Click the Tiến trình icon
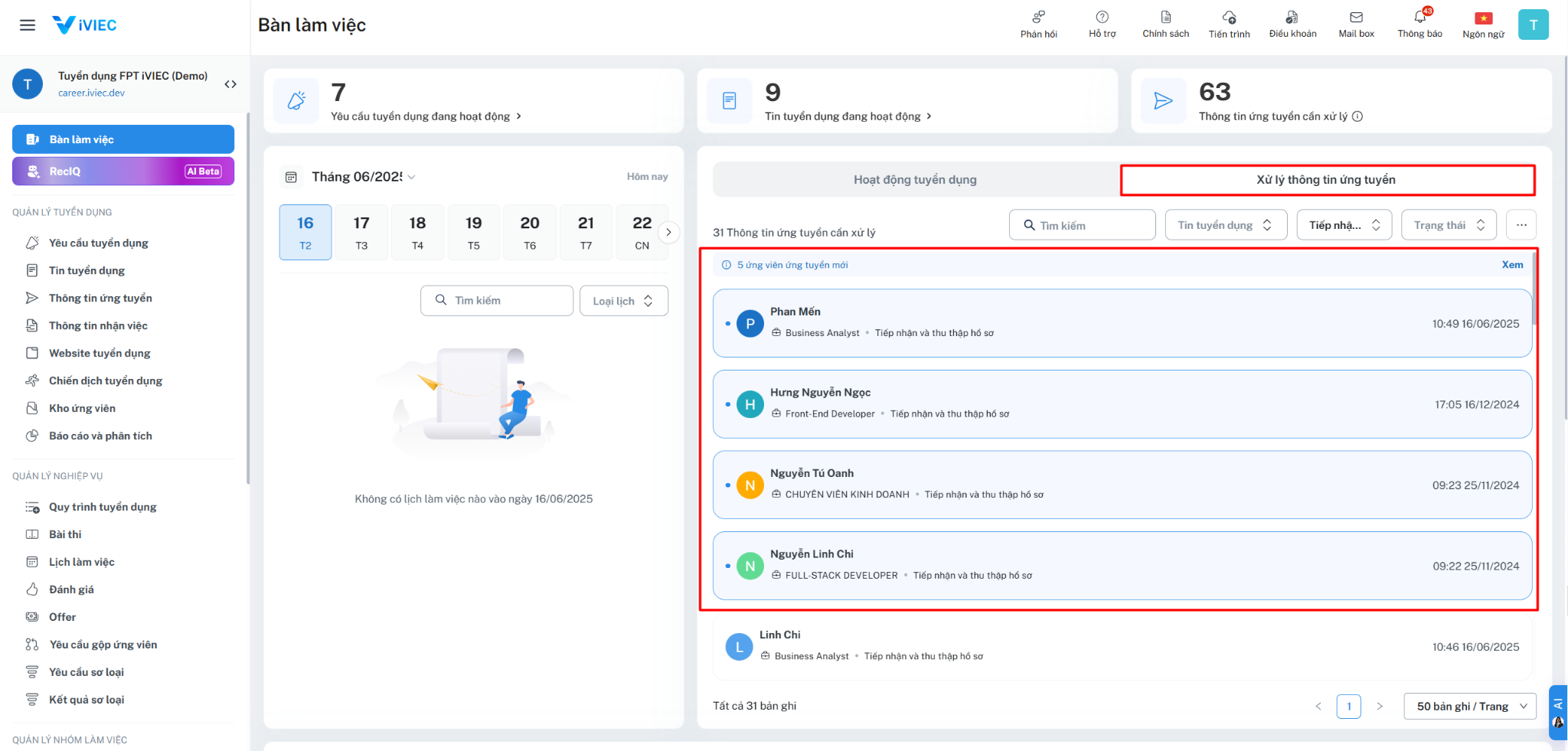Screen dimensions: 1568x751 [x=1229, y=17]
